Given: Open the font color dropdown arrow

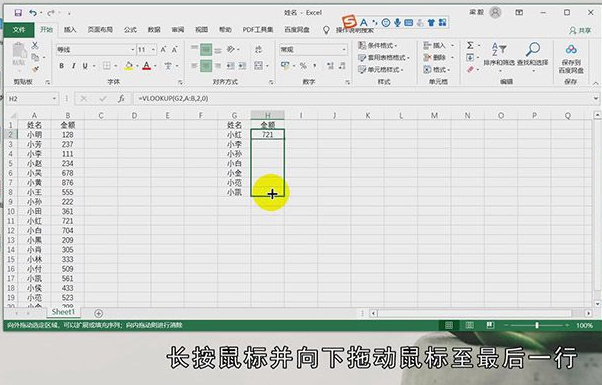Looking at the screenshot, I should 155,66.
